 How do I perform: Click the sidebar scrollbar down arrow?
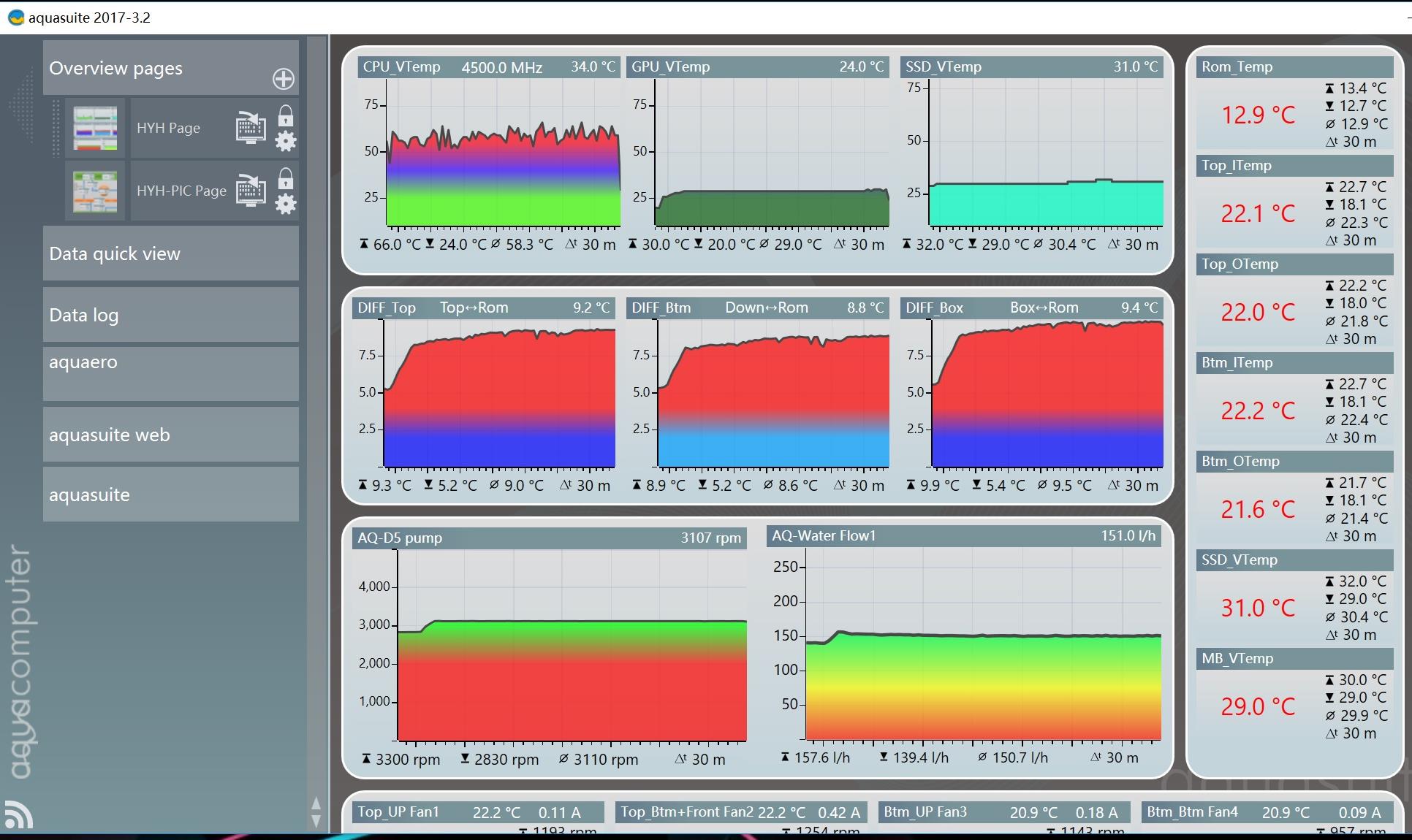tap(316, 821)
